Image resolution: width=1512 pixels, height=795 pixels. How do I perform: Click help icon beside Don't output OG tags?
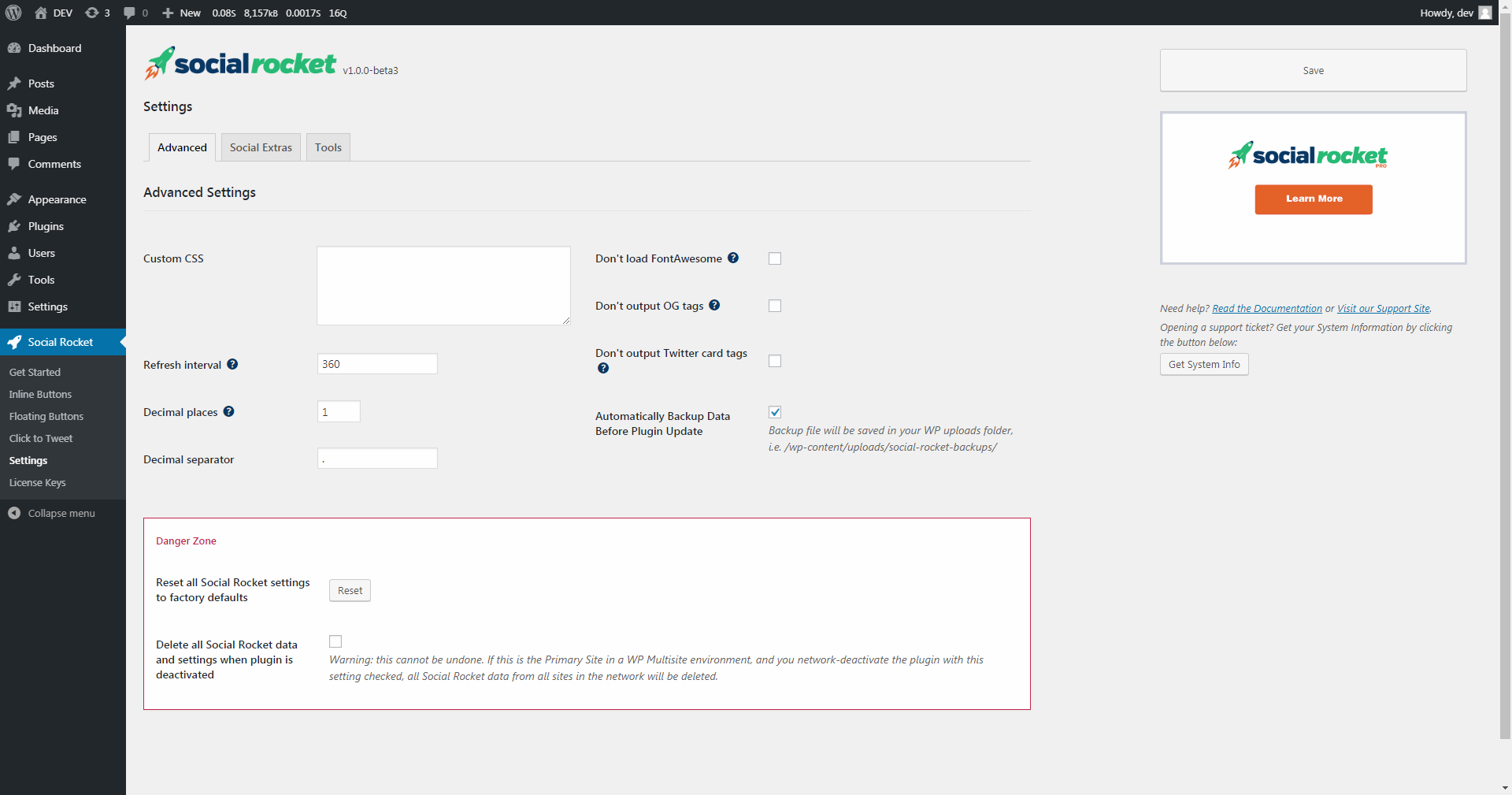pyautogui.click(x=714, y=305)
